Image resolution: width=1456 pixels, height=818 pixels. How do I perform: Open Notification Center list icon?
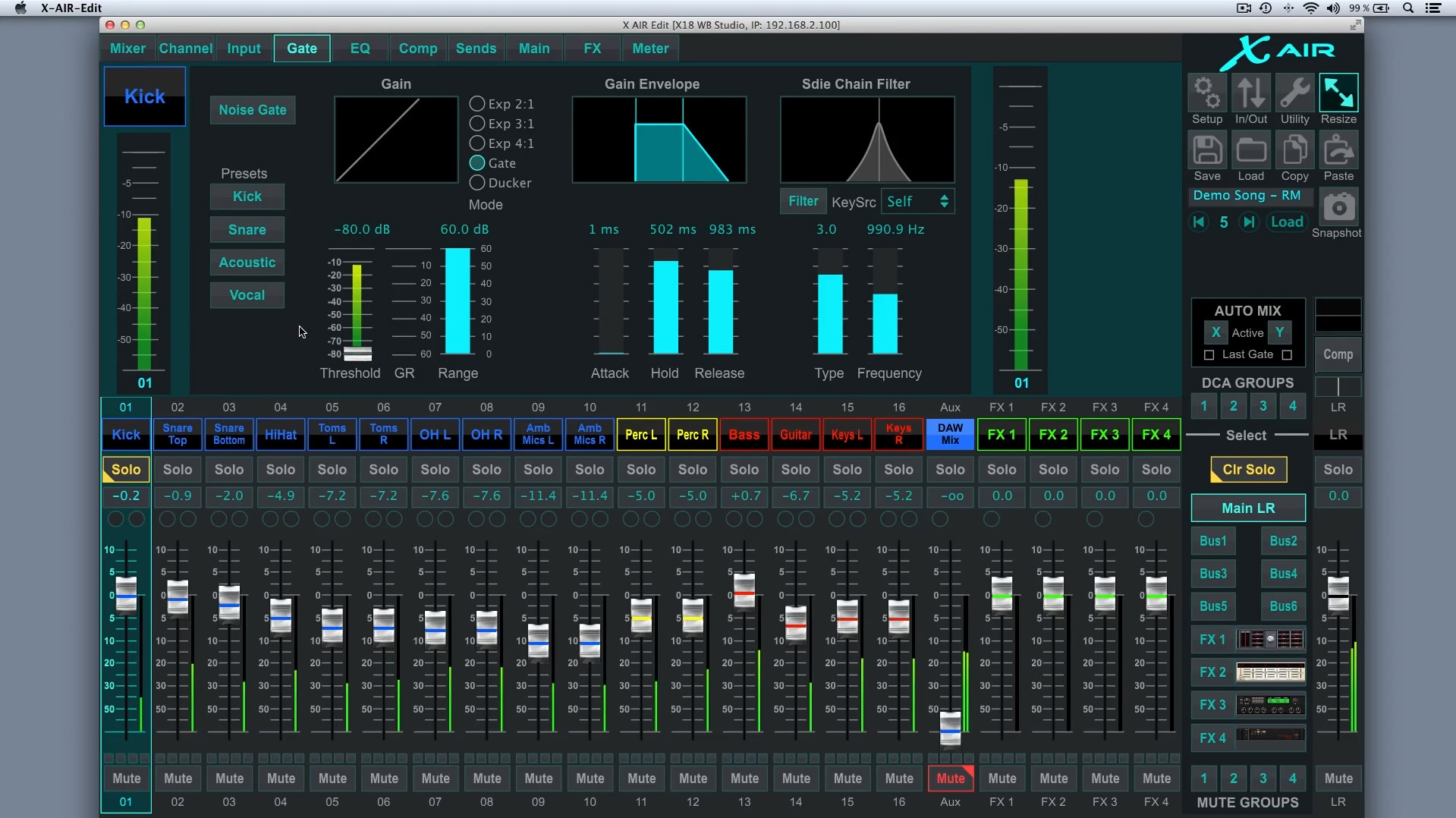(1433, 8)
